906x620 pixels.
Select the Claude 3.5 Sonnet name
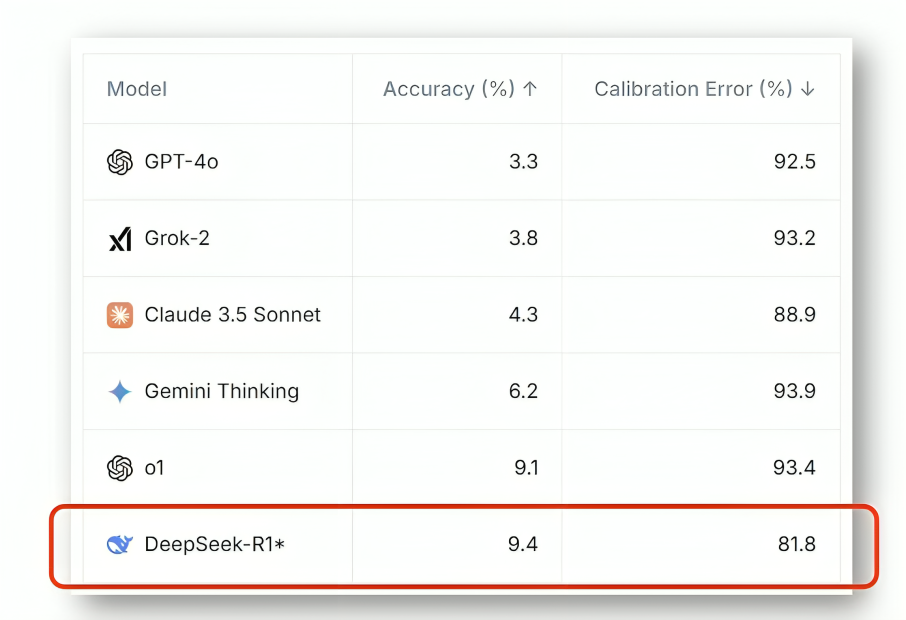coord(233,315)
